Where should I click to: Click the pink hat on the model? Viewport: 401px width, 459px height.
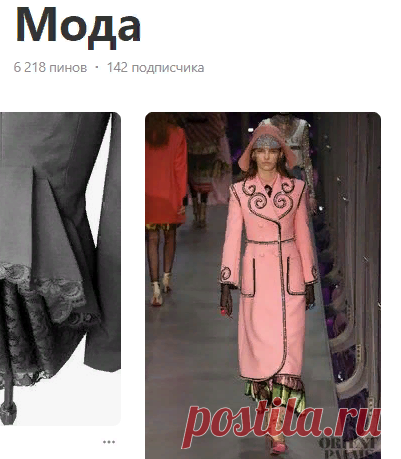(x=265, y=146)
